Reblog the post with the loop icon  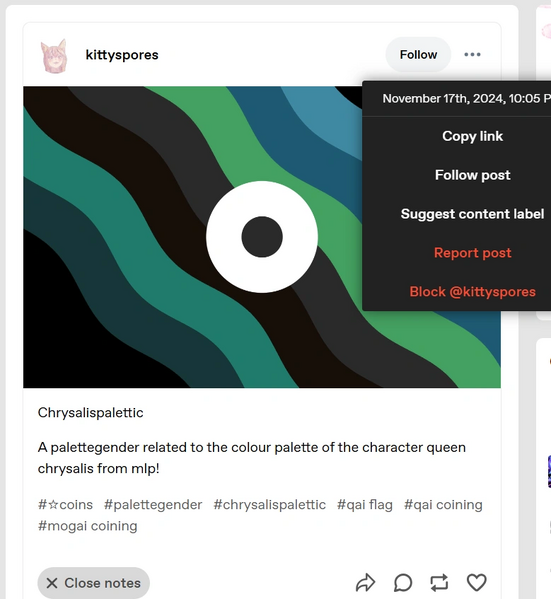439,583
